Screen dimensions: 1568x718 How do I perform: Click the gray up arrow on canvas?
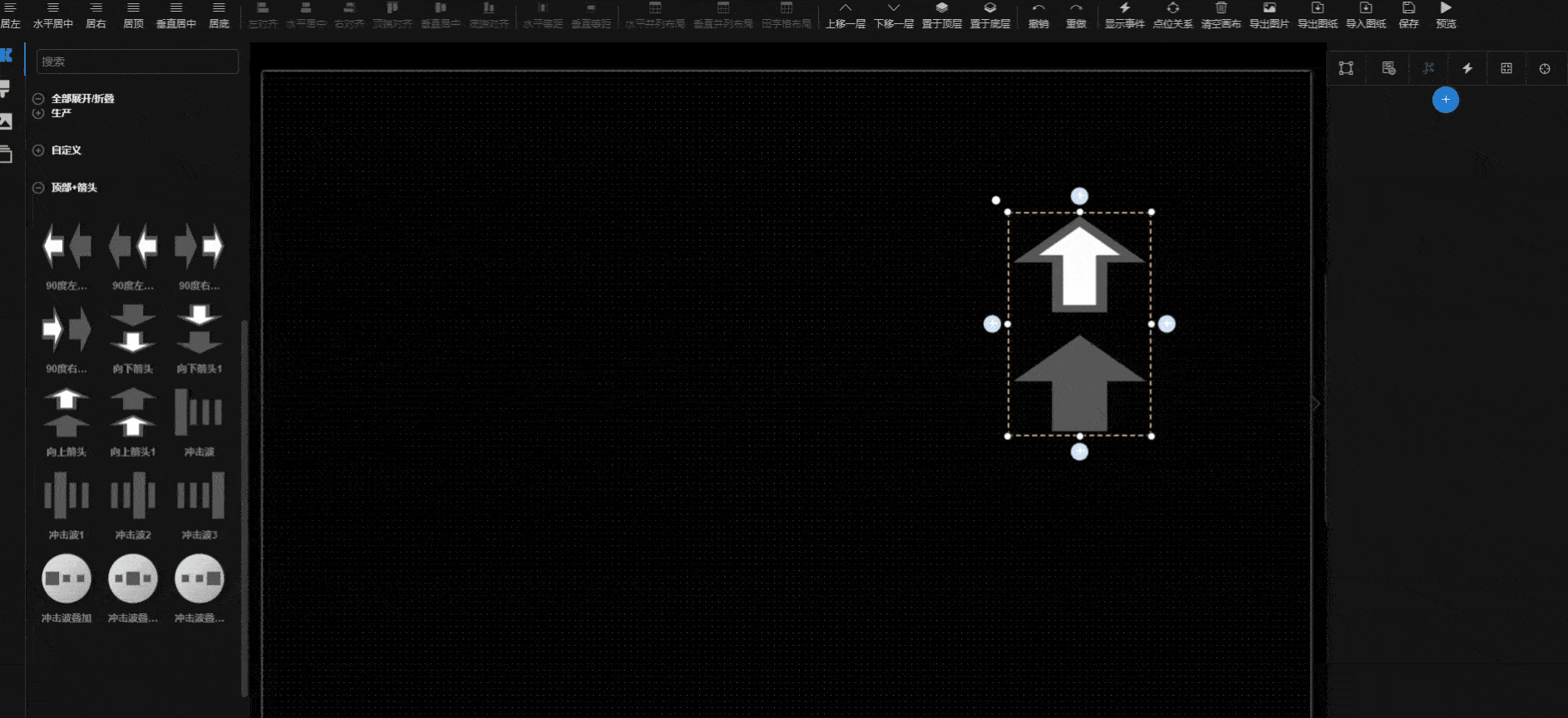coord(1079,383)
